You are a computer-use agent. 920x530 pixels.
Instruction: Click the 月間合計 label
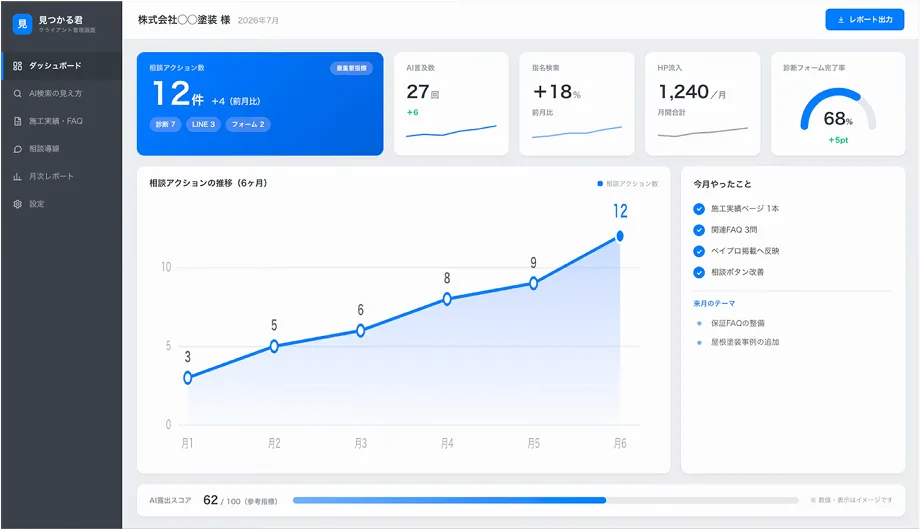pyautogui.click(x=672, y=113)
